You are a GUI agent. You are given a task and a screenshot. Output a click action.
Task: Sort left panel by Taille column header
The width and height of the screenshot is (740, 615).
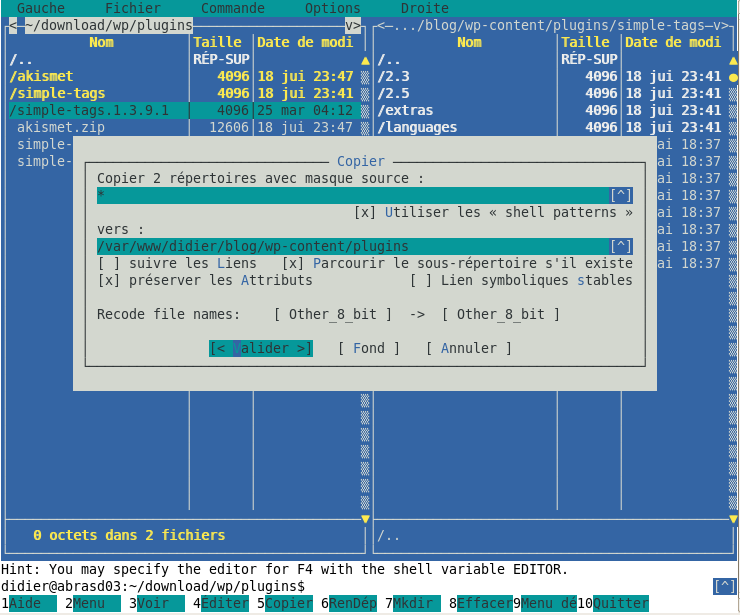[217, 42]
